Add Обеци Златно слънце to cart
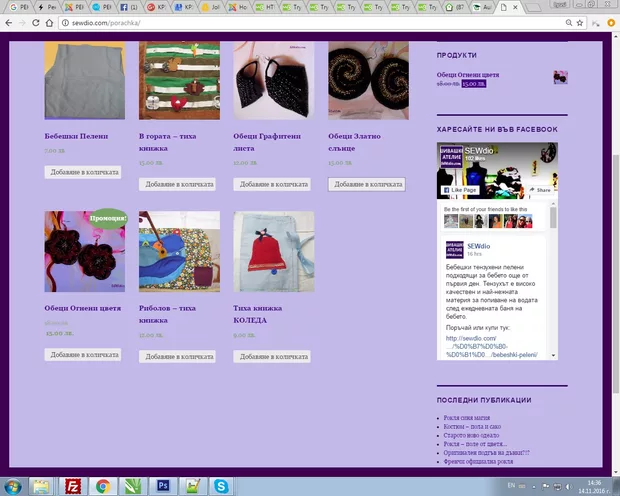The width and height of the screenshot is (620, 496). 367,184
